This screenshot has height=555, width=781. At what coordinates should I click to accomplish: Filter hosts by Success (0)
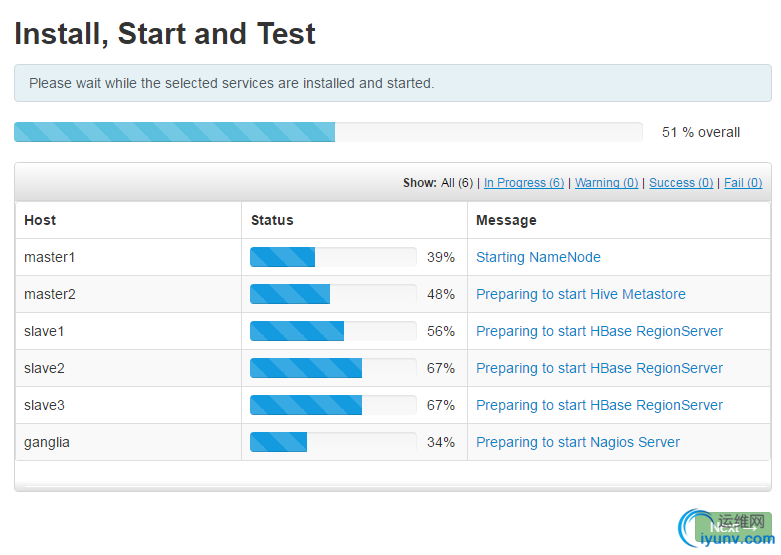click(681, 183)
